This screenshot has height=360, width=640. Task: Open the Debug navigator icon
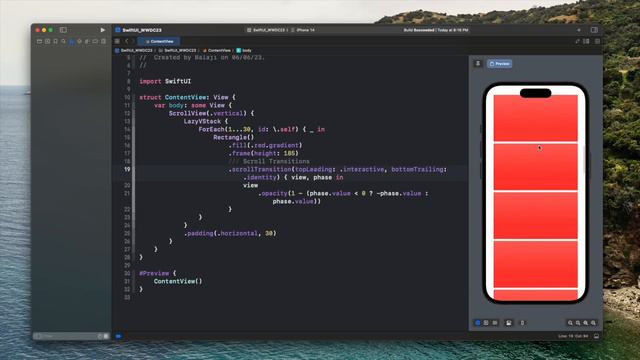(x=87, y=41)
